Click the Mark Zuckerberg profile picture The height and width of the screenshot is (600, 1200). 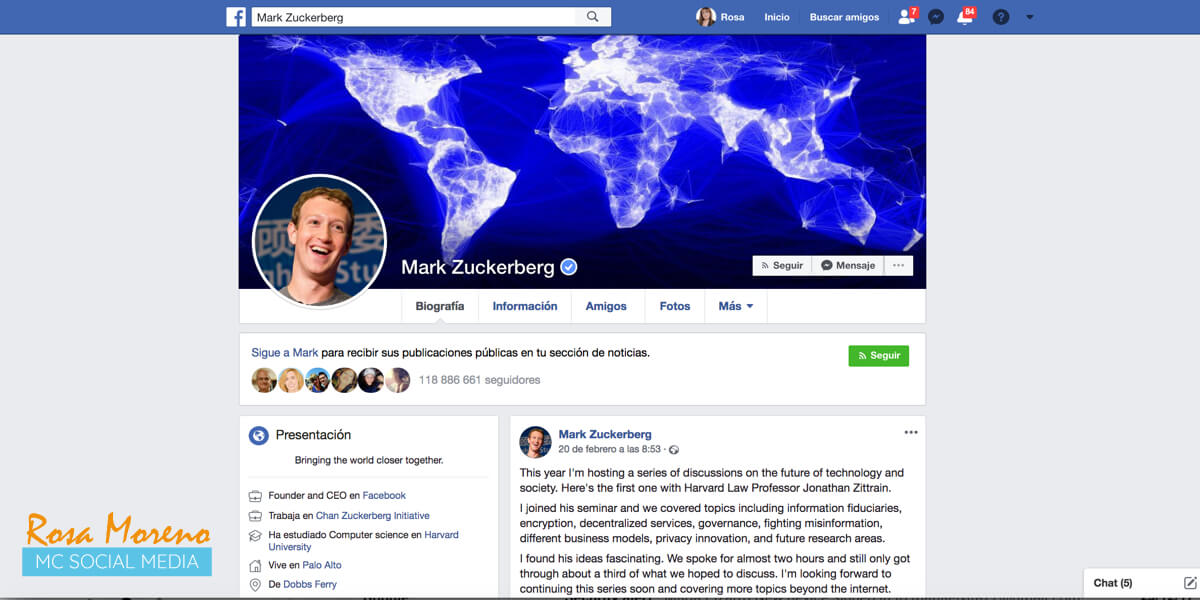[x=320, y=241]
